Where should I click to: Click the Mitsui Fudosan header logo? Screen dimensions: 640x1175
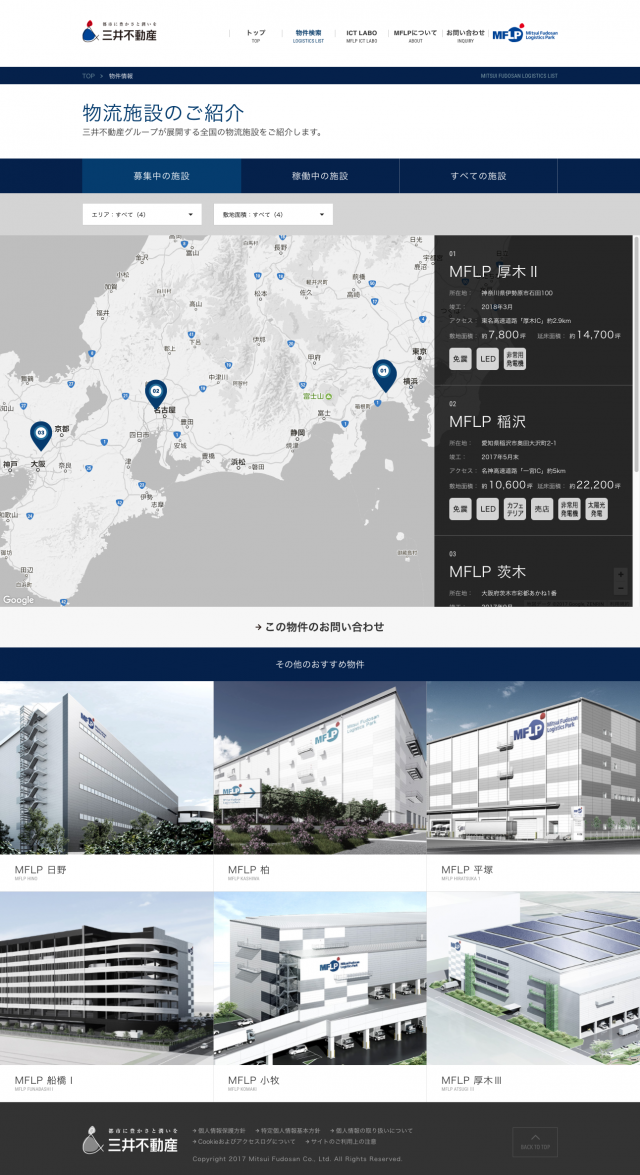(x=120, y=33)
